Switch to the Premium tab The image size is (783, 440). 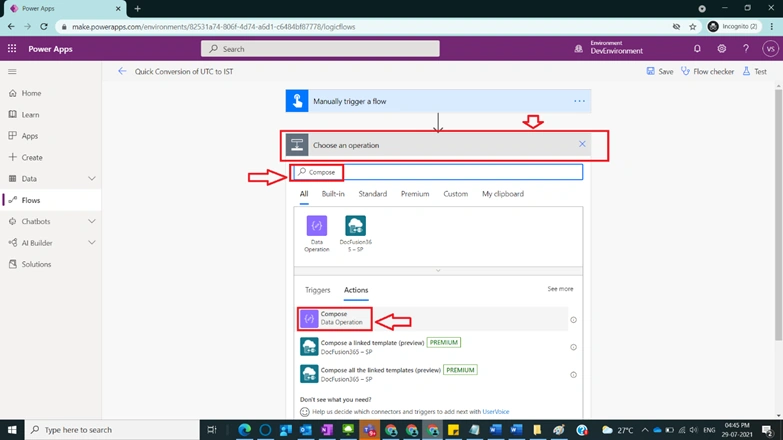coord(415,194)
